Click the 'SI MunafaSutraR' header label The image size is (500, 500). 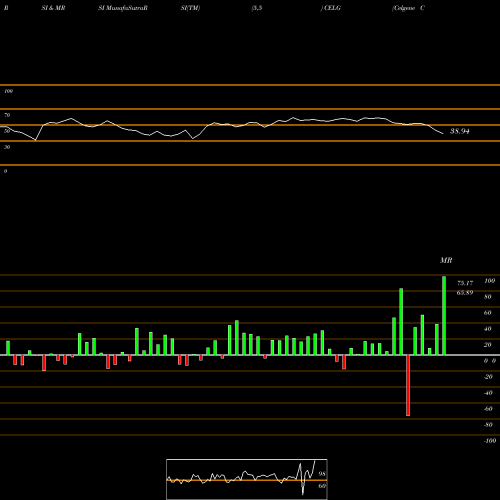123,8
